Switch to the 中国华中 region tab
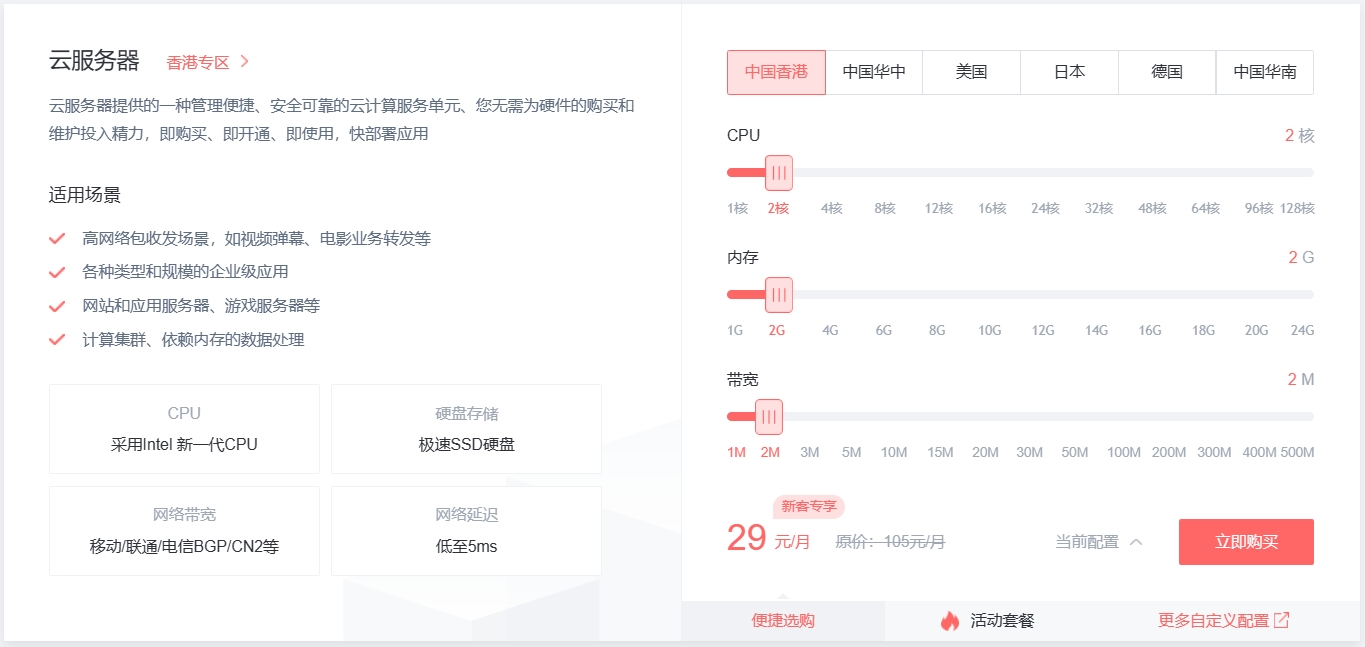This screenshot has height=647, width=1365. (874, 72)
